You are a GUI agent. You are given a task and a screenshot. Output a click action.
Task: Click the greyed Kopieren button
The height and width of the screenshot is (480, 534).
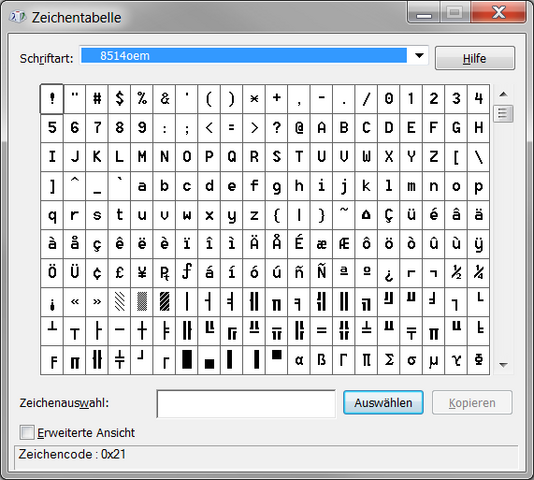tap(472, 403)
